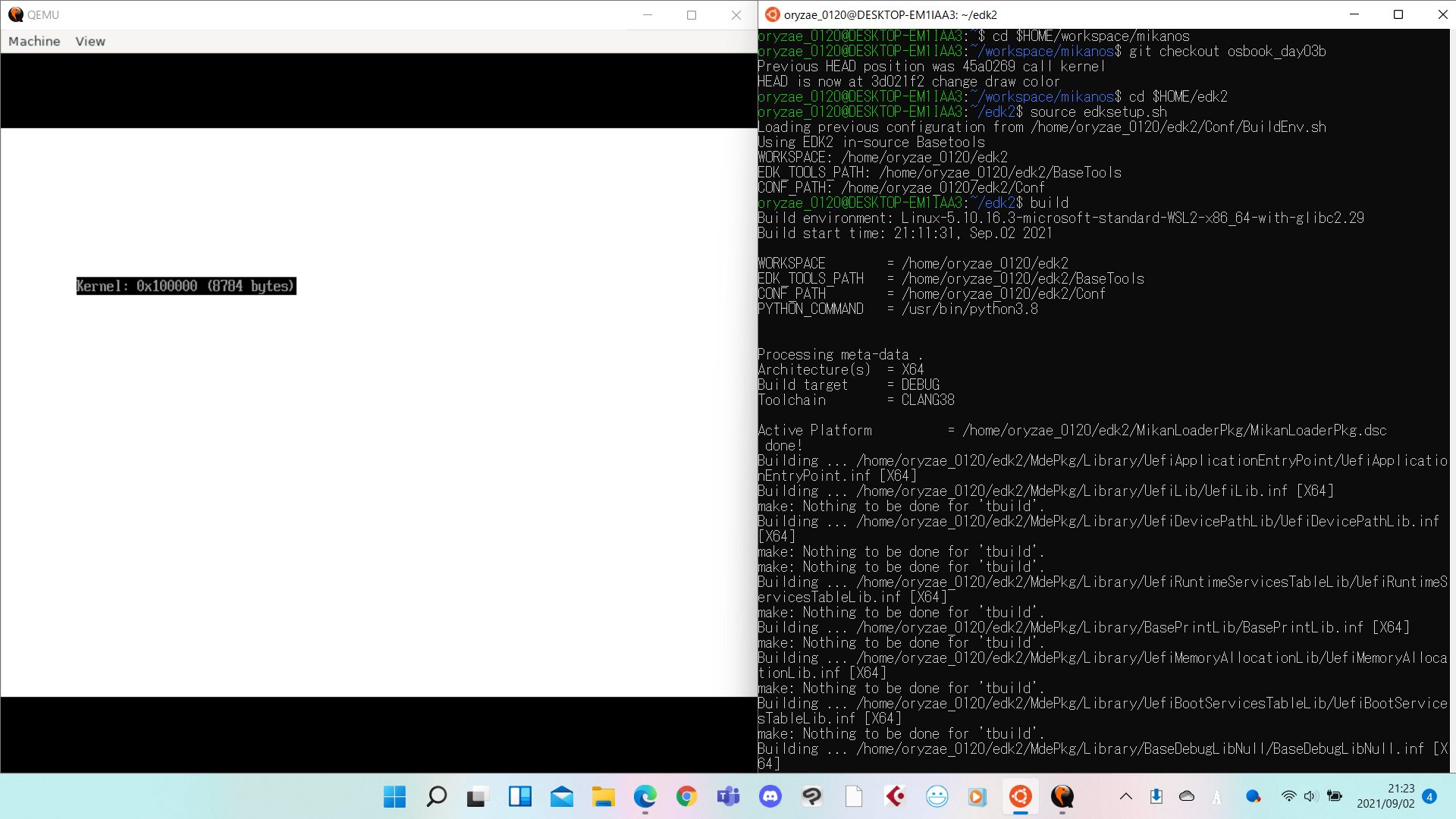The image size is (1456, 819).
Task: Expand hidden icons in the system tray
Action: (x=1126, y=797)
